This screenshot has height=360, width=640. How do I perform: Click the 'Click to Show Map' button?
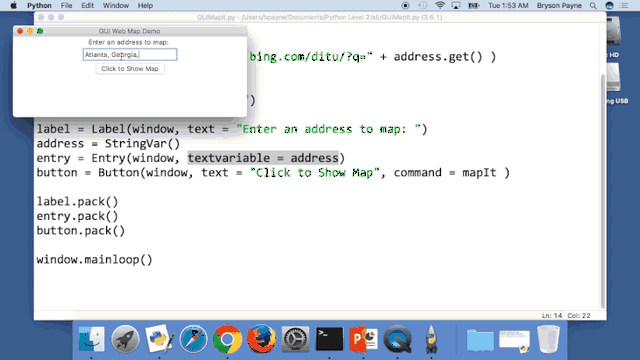tap(130, 69)
